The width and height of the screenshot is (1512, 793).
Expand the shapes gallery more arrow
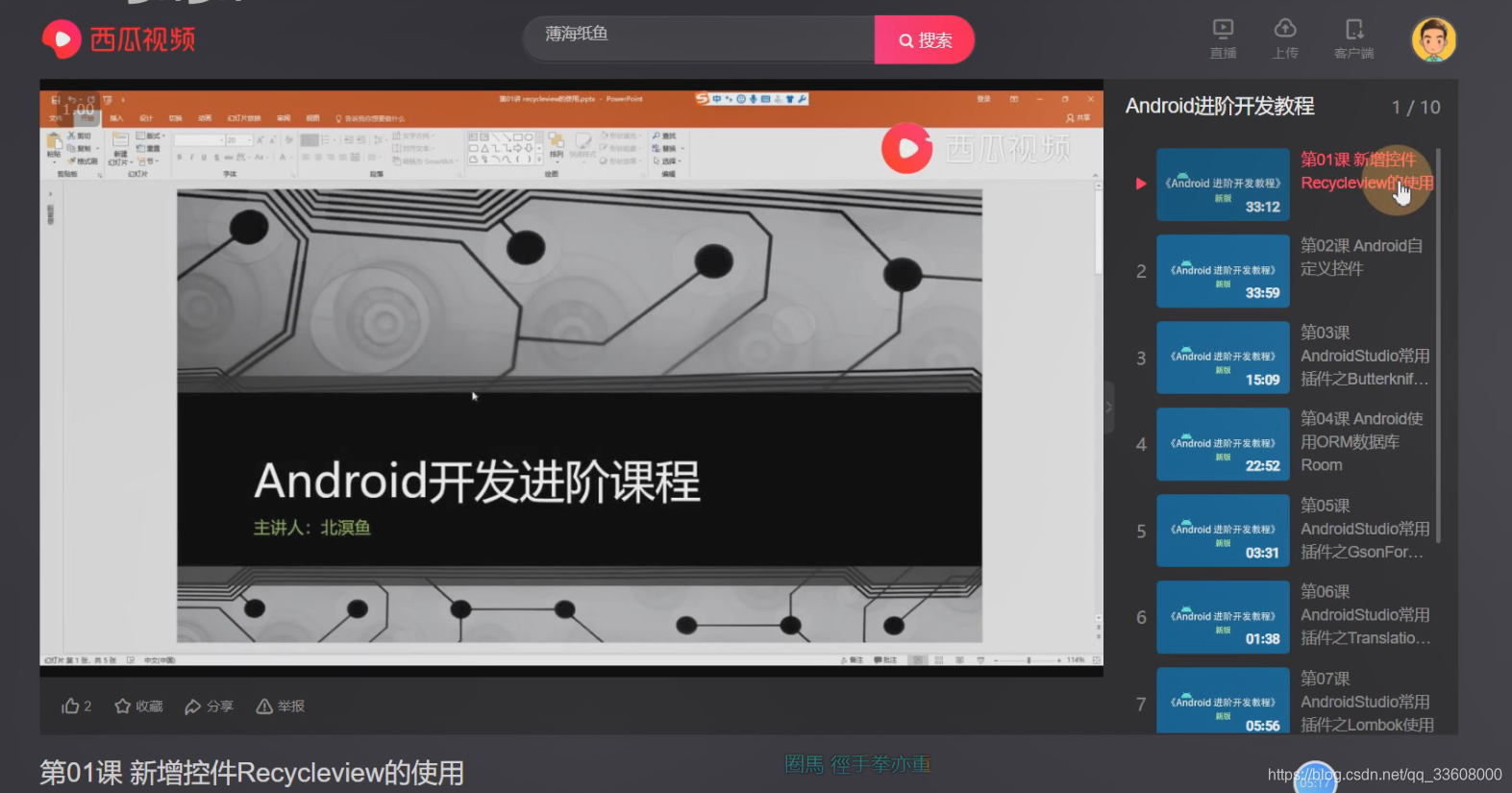click(538, 160)
